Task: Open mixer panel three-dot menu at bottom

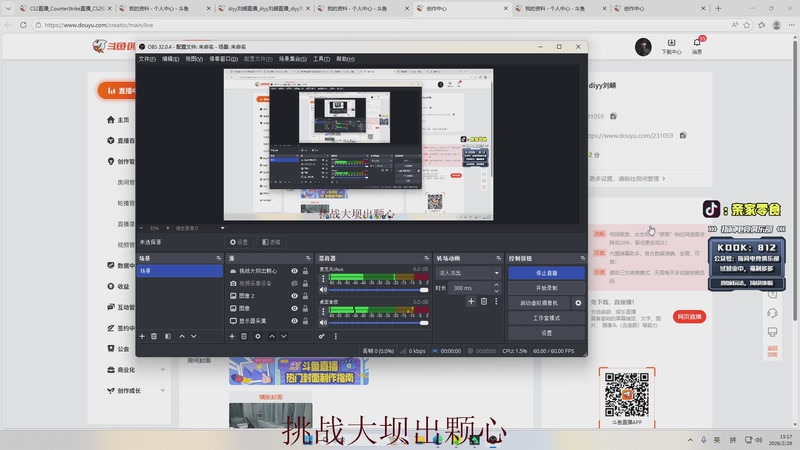Action: tap(335, 336)
